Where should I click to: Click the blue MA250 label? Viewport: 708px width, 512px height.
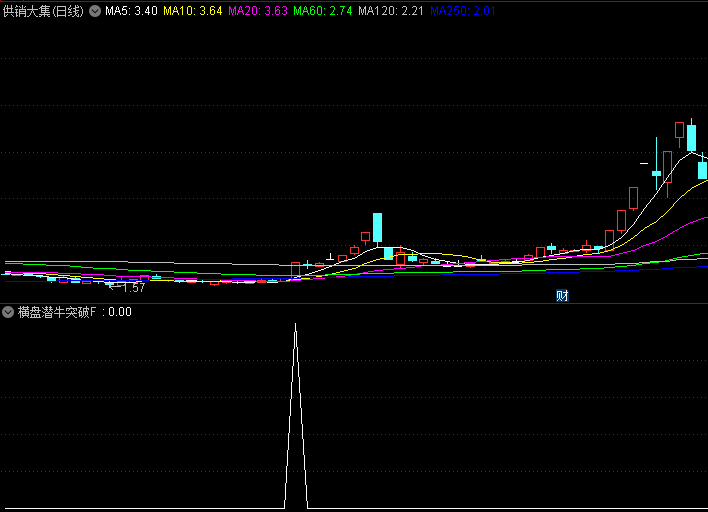(462, 11)
